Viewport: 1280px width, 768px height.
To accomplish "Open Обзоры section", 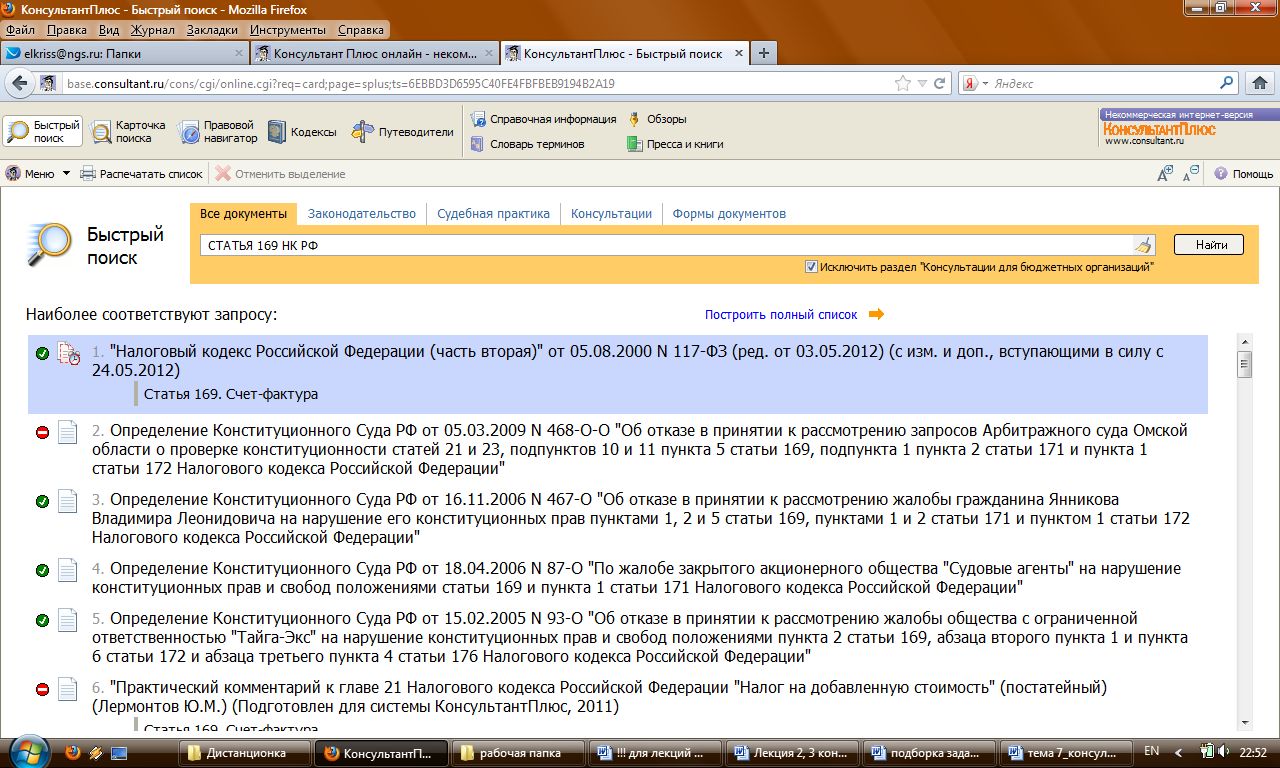I will pos(656,119).
